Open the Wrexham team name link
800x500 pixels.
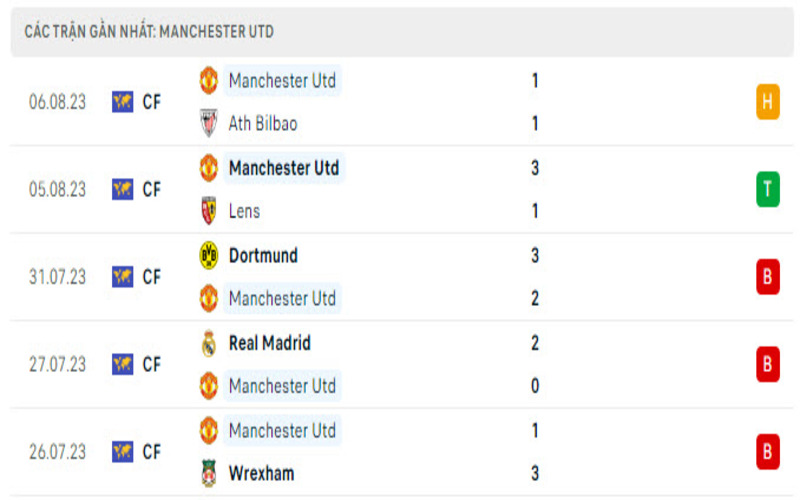point(261,473)
